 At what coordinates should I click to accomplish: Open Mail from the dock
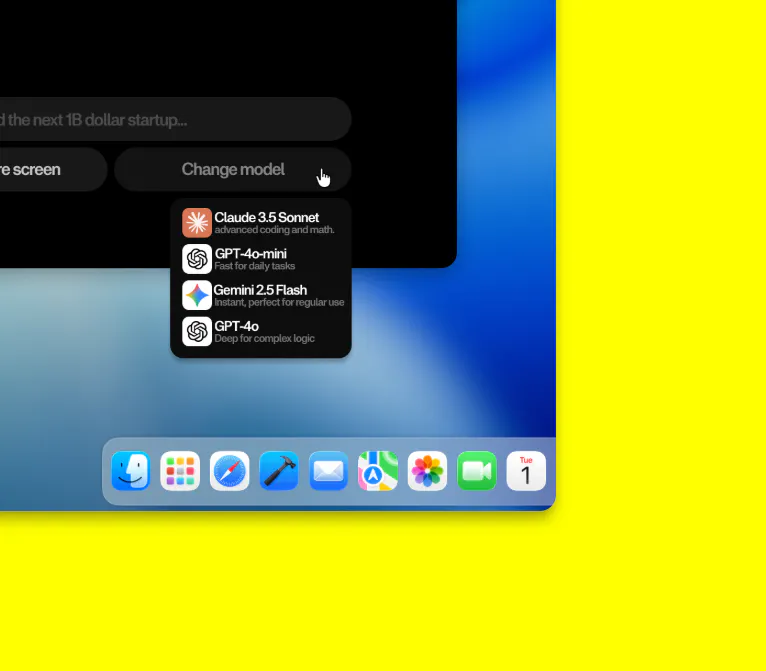click(x=328, y=471)
